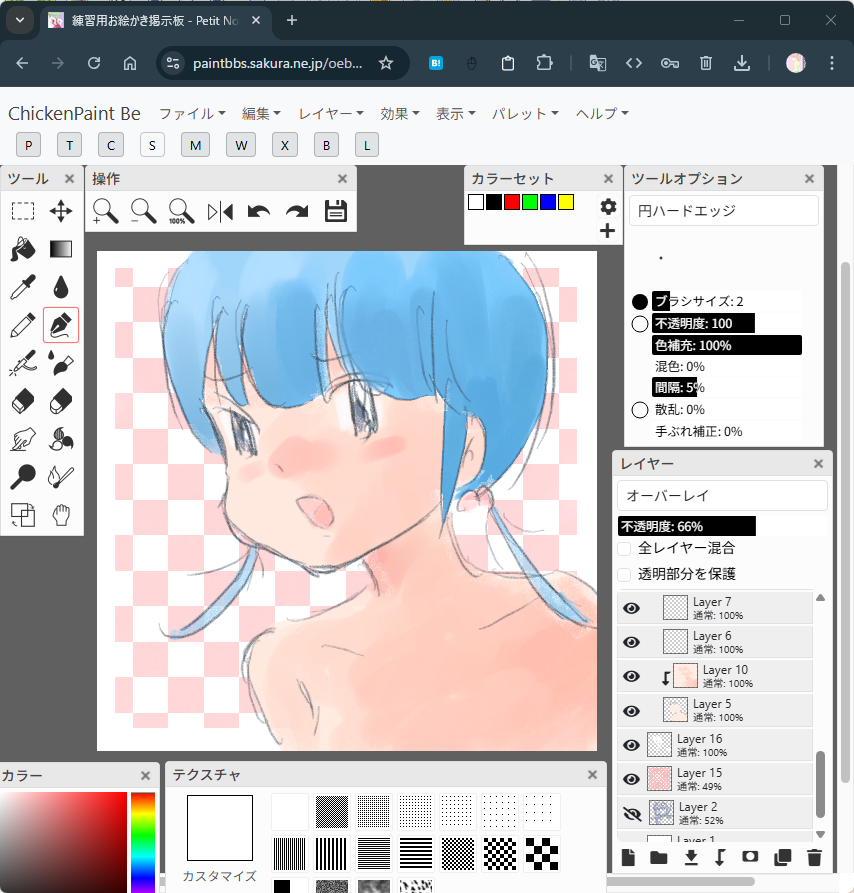Screen dimensions: 854x893
Task: Expand the レイヤー menu dropdown
Action: tap(331, 114)
